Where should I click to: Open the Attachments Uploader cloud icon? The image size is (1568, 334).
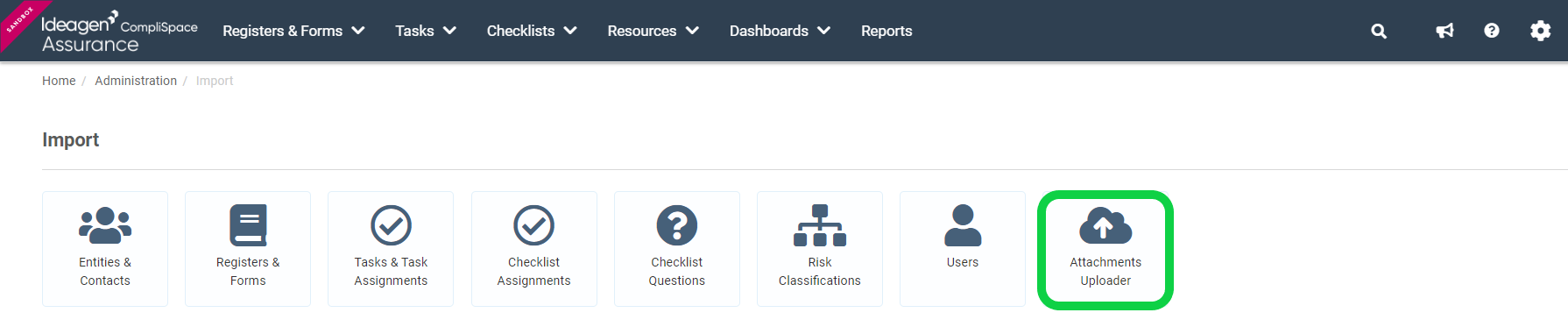point(1105,225)
